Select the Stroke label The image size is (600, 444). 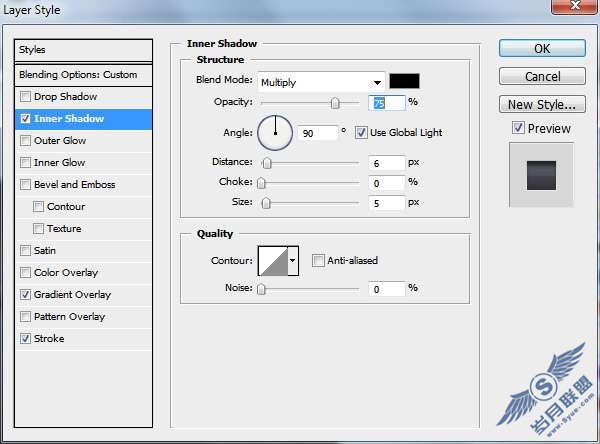(x=49, y=339)
